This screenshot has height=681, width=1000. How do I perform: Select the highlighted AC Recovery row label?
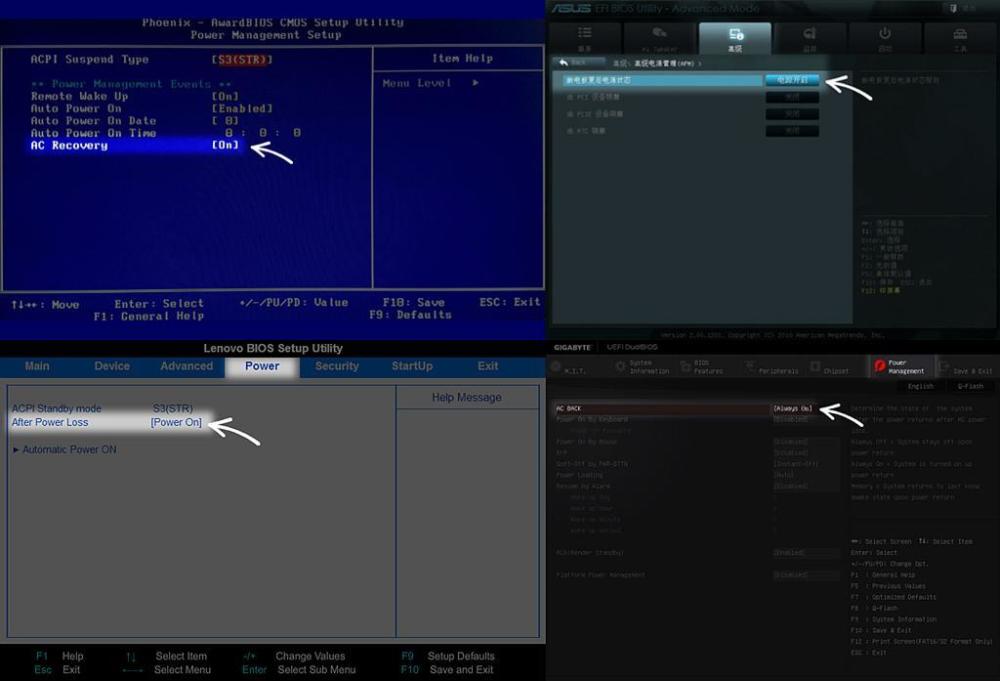coord(70,145)
